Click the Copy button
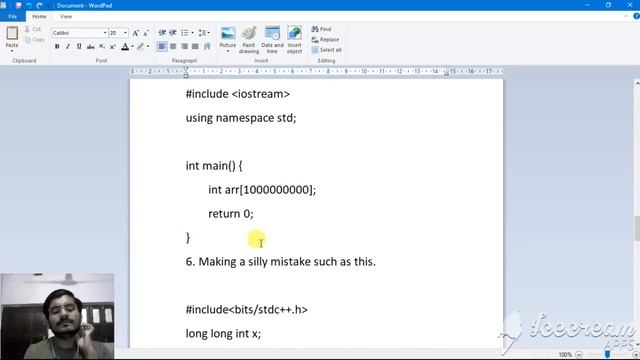Image resolution: width=640 pixels, height=360 pixels. [x=34, y=40]
